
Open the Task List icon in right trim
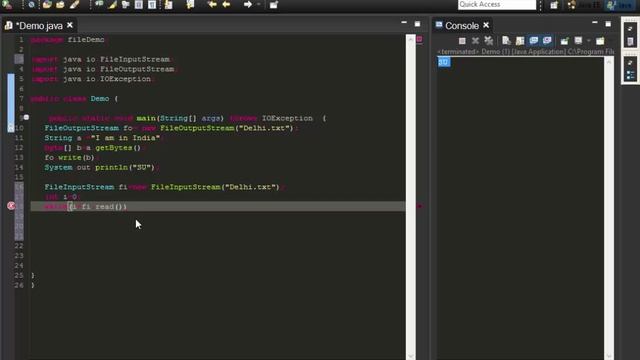pyautogui.click(x=631, y=41)
